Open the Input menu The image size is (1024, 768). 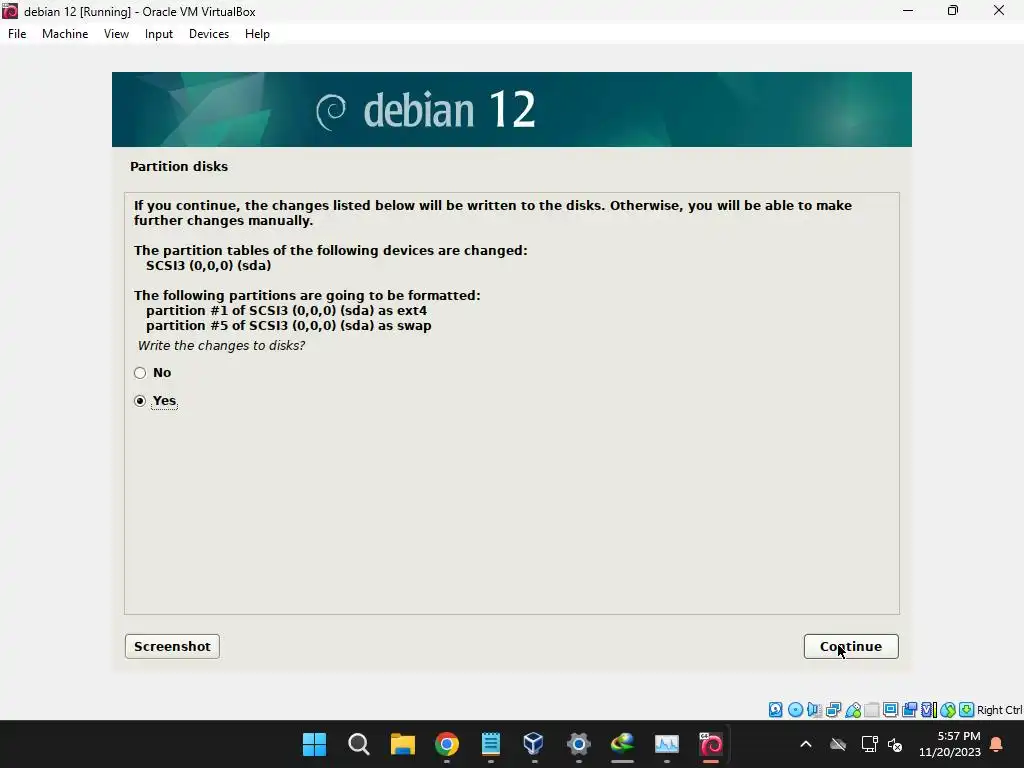point(159,34)
